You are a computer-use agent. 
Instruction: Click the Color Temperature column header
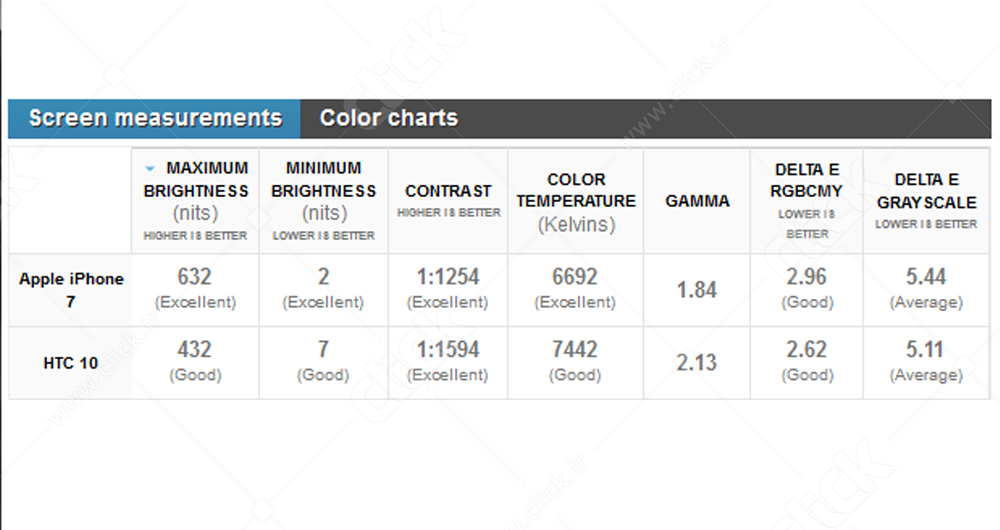(x=576, y=190)
